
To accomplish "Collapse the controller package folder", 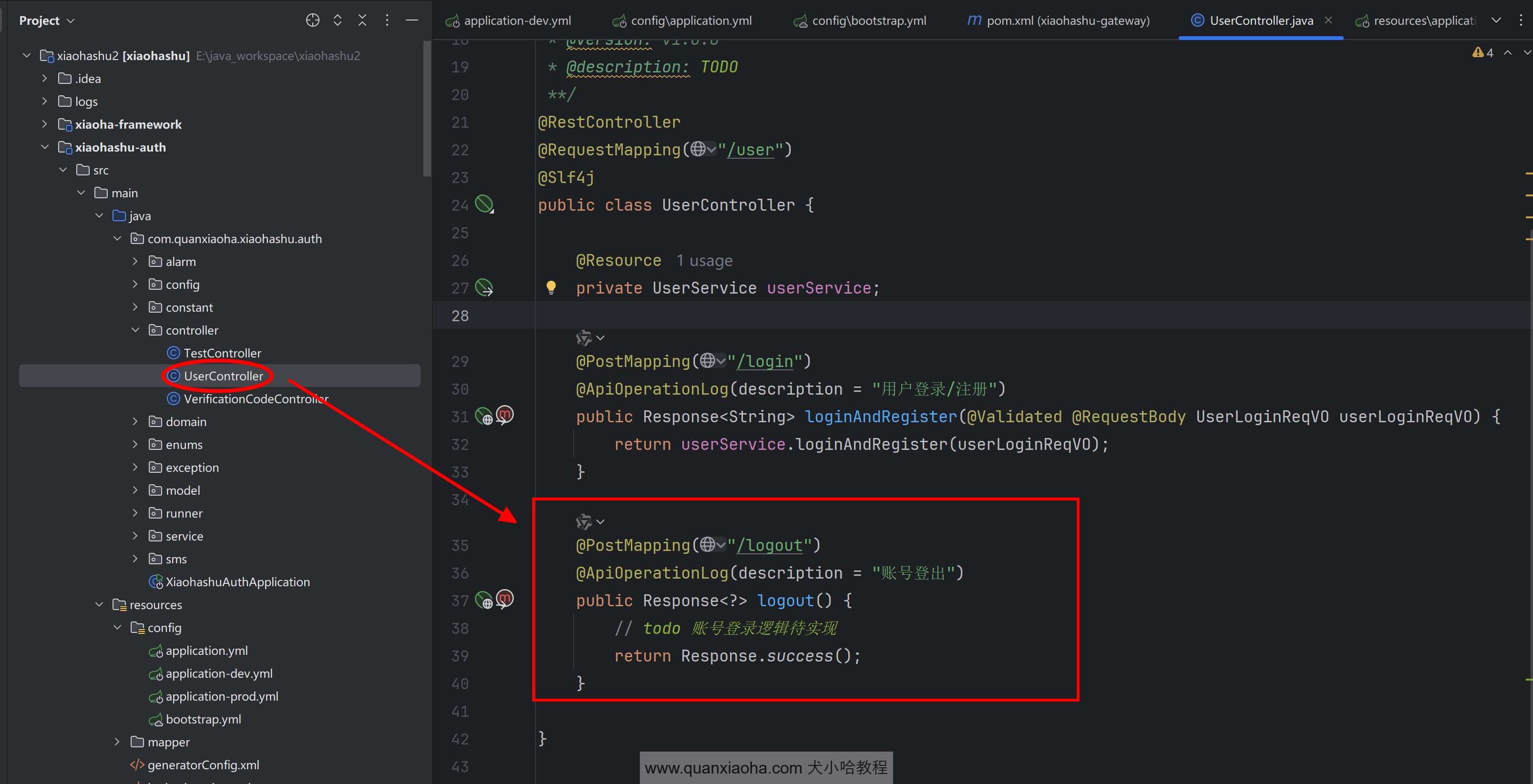I will (135, 330).
